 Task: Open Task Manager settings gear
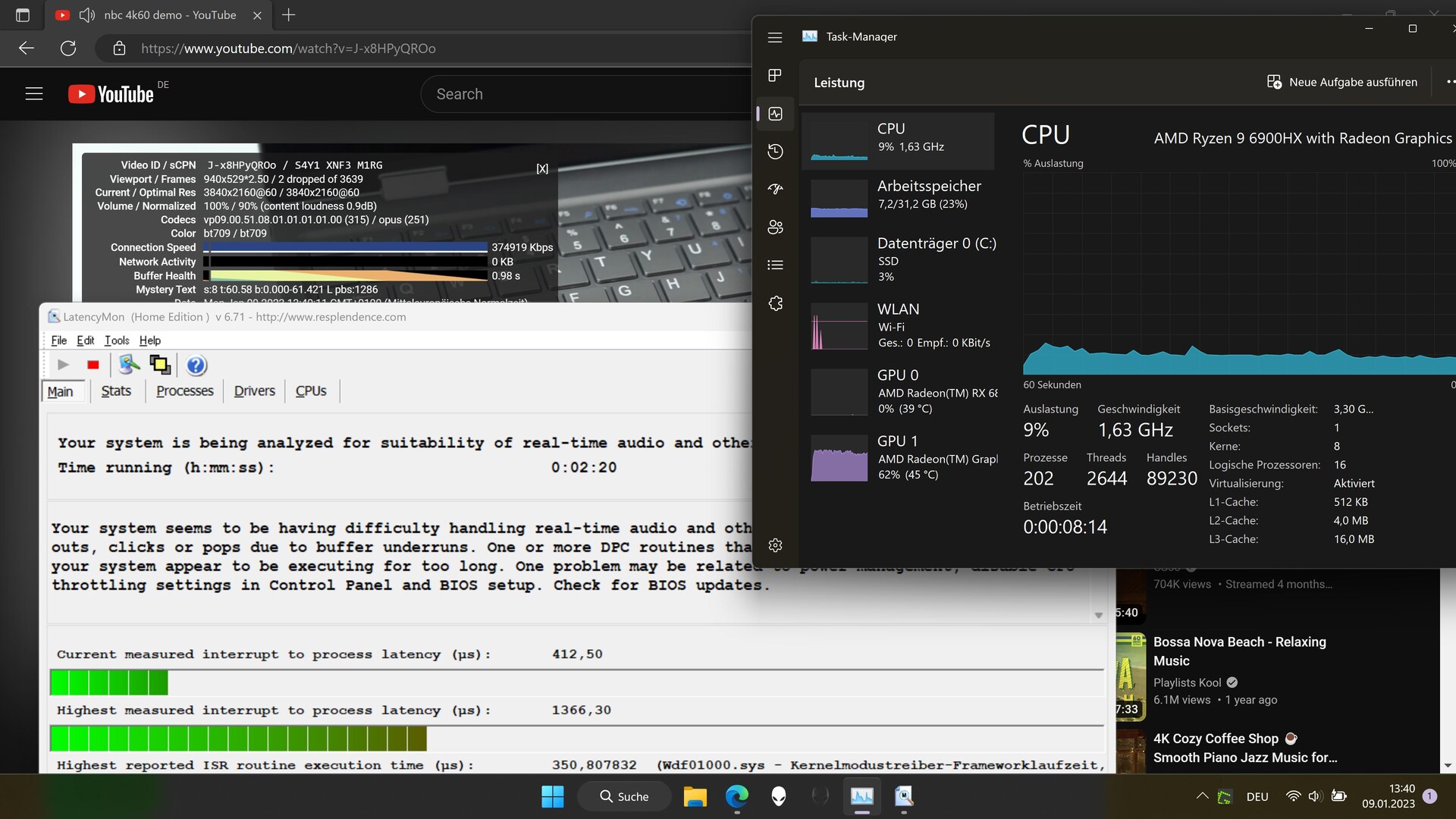click(x=775, y=545)
